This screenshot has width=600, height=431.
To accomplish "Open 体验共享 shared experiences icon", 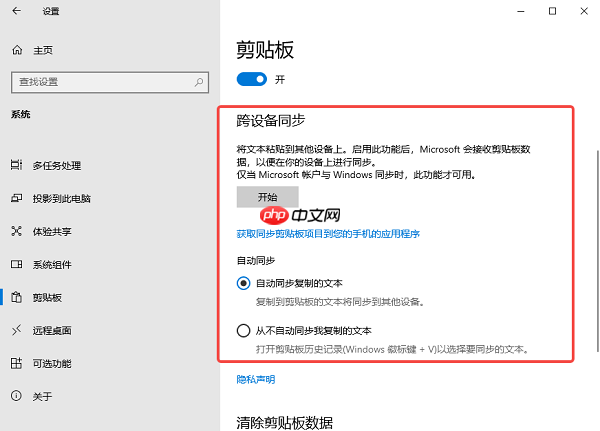I will click(17, 231).
